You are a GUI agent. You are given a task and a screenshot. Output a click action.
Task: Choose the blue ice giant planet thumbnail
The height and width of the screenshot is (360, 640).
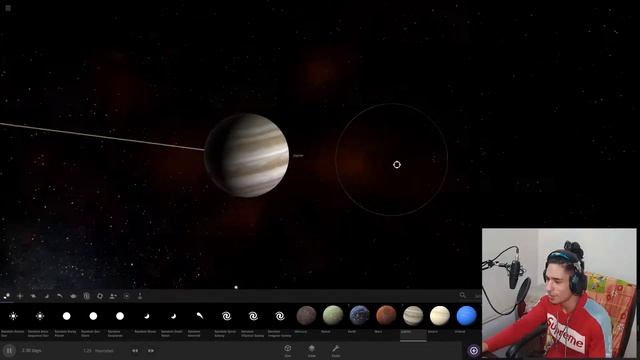(x=466, y=316)
